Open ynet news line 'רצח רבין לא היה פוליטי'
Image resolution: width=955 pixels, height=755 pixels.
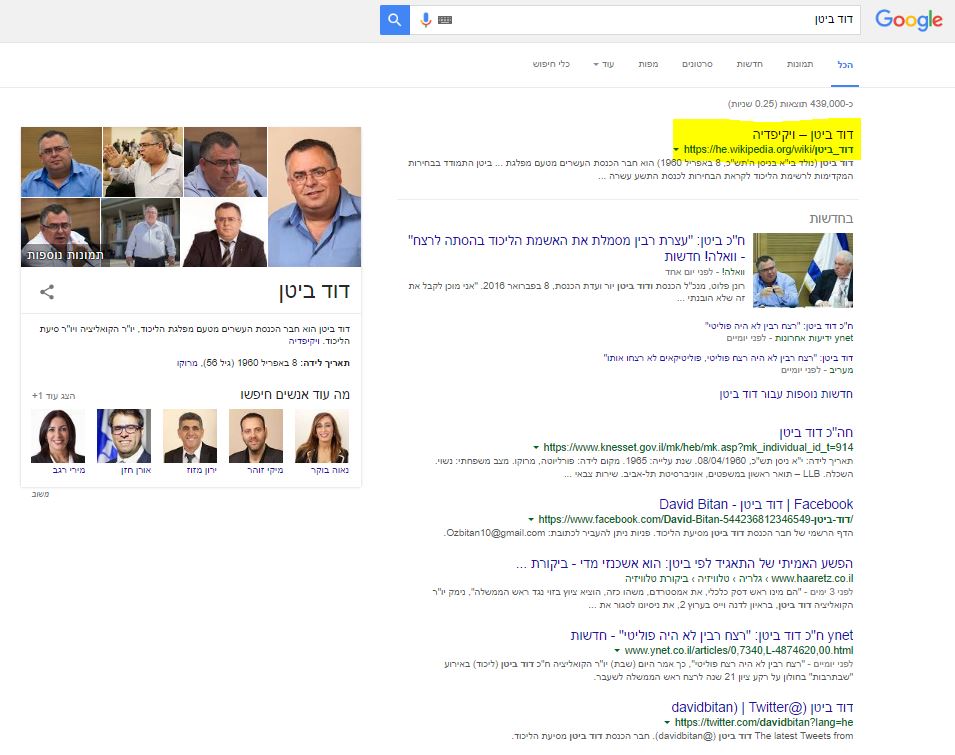coord(779,326)
